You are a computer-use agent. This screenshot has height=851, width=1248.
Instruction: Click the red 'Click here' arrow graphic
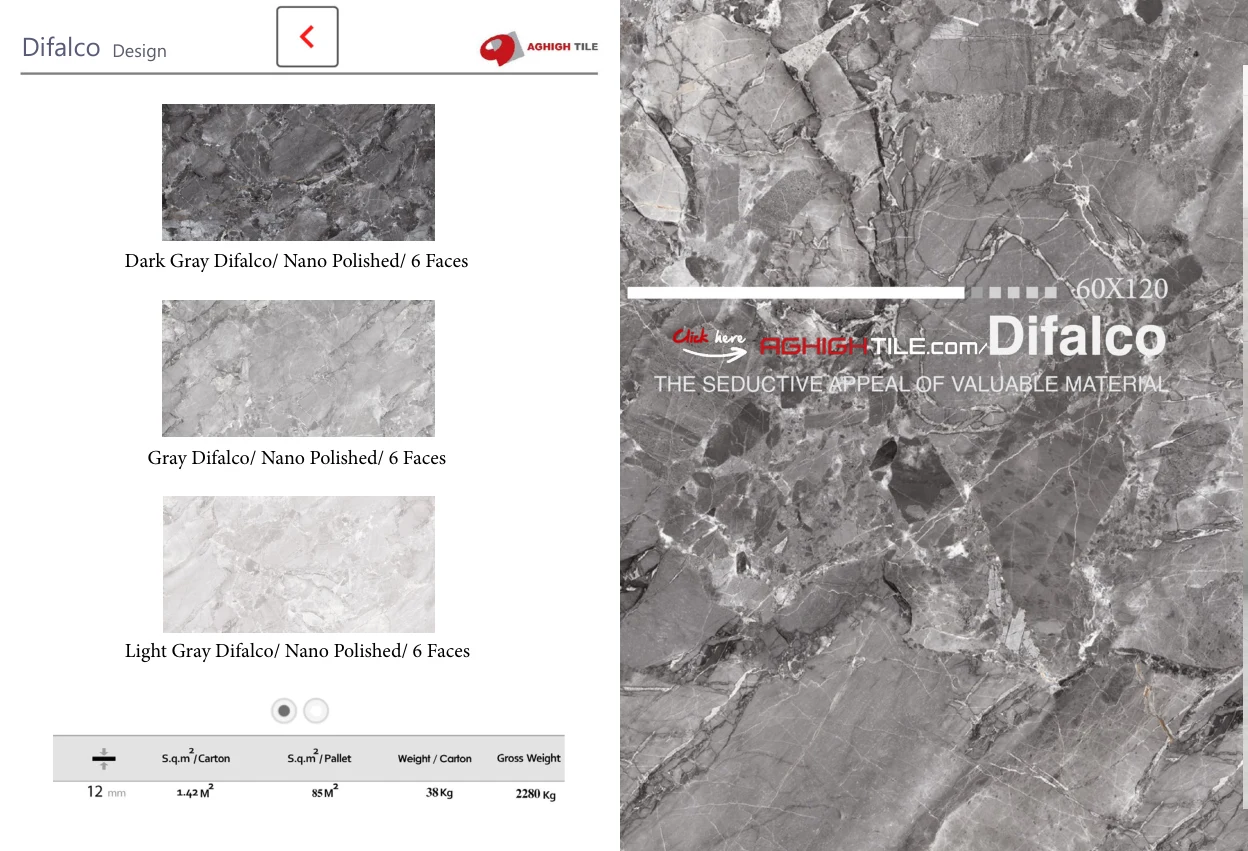point(709,342)
